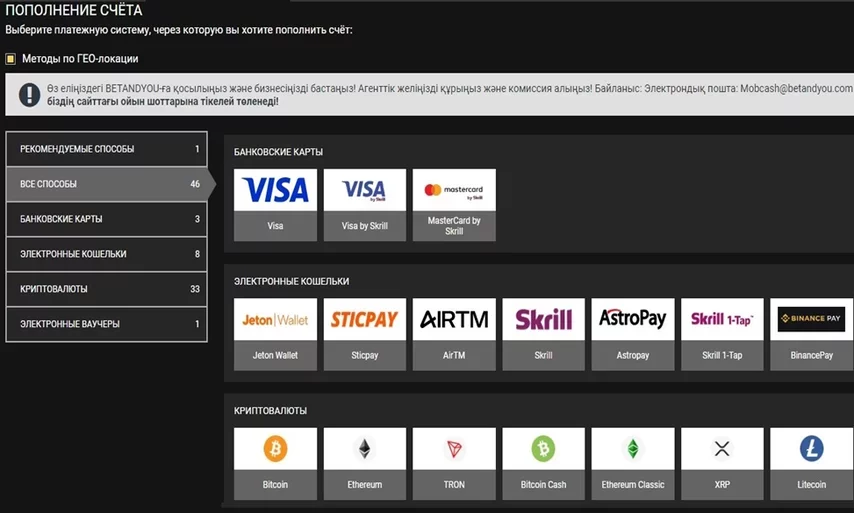The width and height of the screenshot is (854, 513).
Task: Choose Ethereum cryptocurrency tile
Action: [364, 463]
